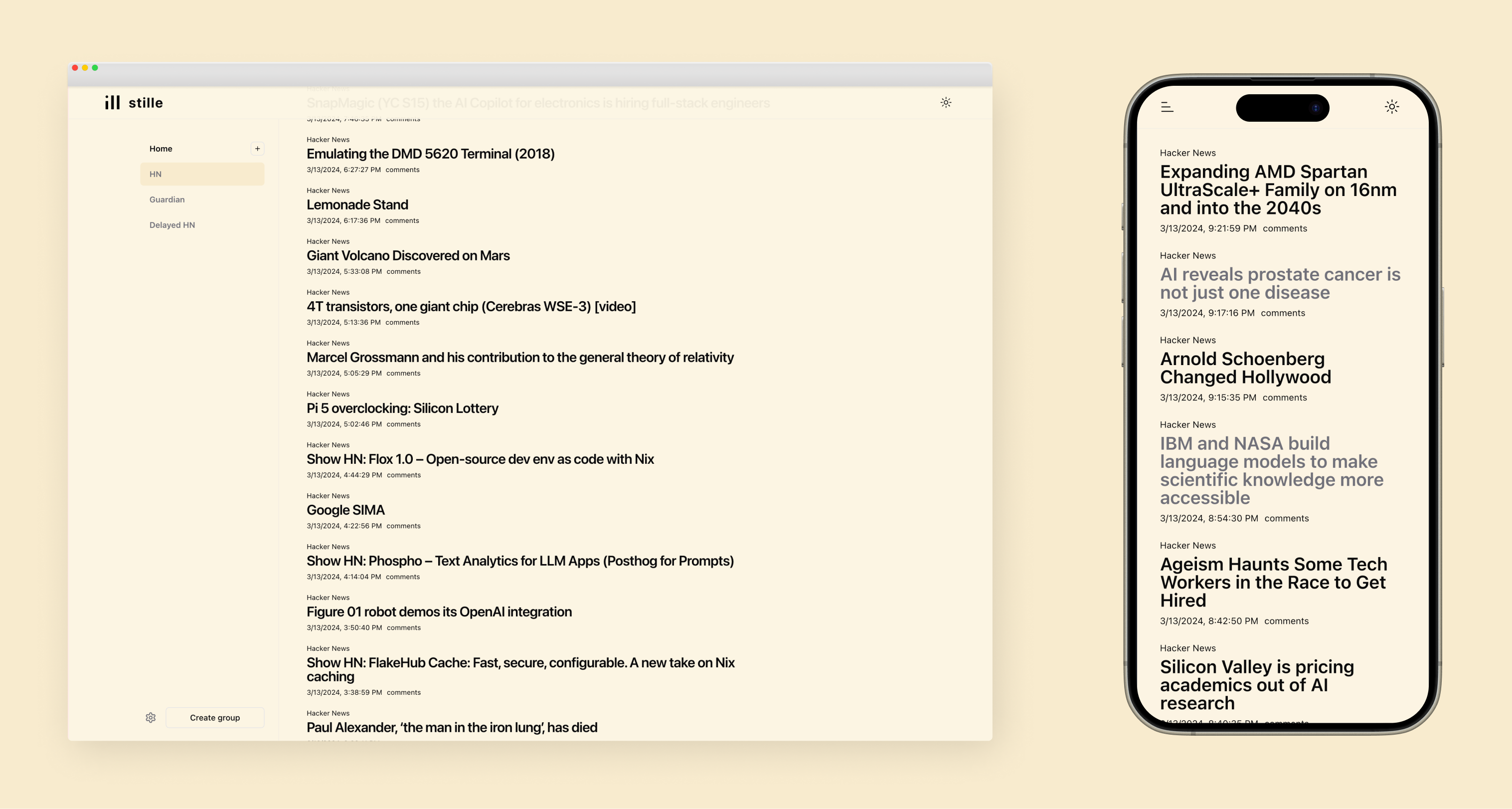
Task: Open Pi 5 overclocking: Silicon Lottery article
Action: tap(402, 408)
